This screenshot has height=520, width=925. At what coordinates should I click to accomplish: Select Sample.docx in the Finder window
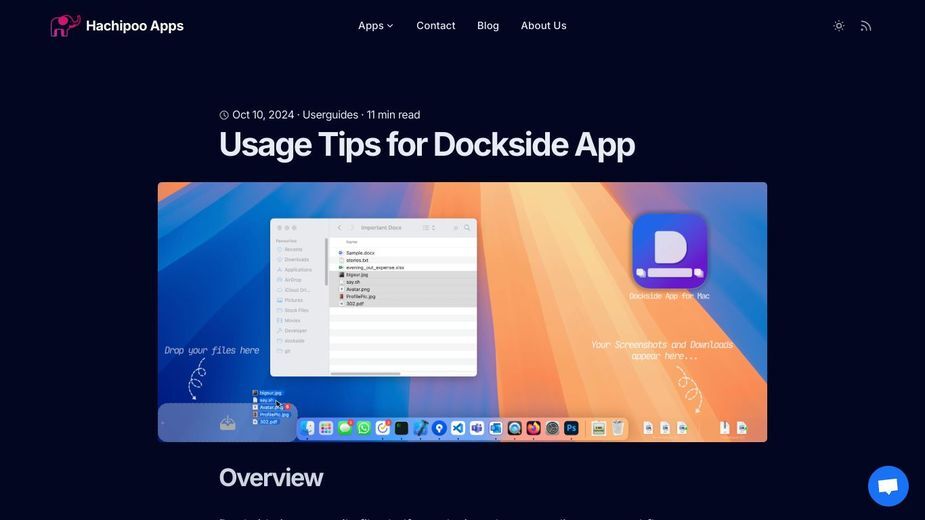[x=360, y=253]
